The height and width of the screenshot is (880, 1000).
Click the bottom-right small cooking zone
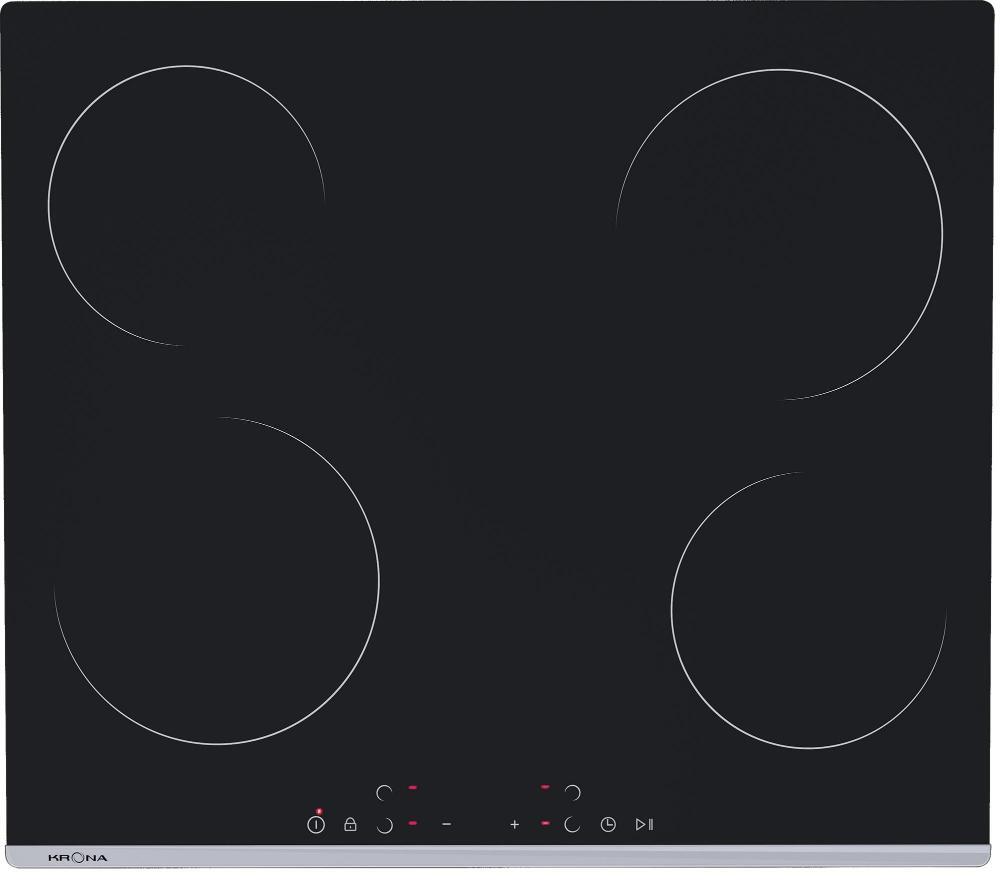pyautogui.click(x=808, y=610)
